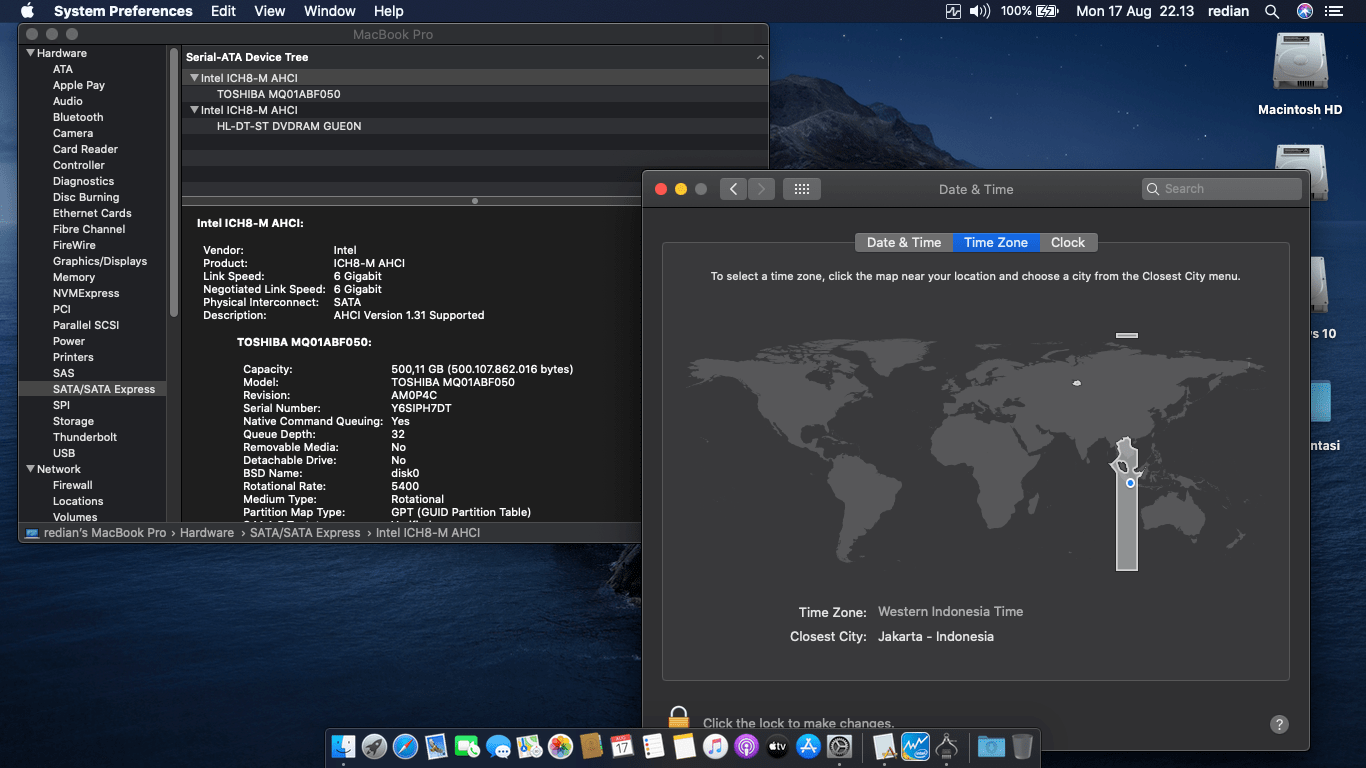Screen dimensions: 1366x768
Task: Select USB in the Hardware list
Action: (64, 453)
